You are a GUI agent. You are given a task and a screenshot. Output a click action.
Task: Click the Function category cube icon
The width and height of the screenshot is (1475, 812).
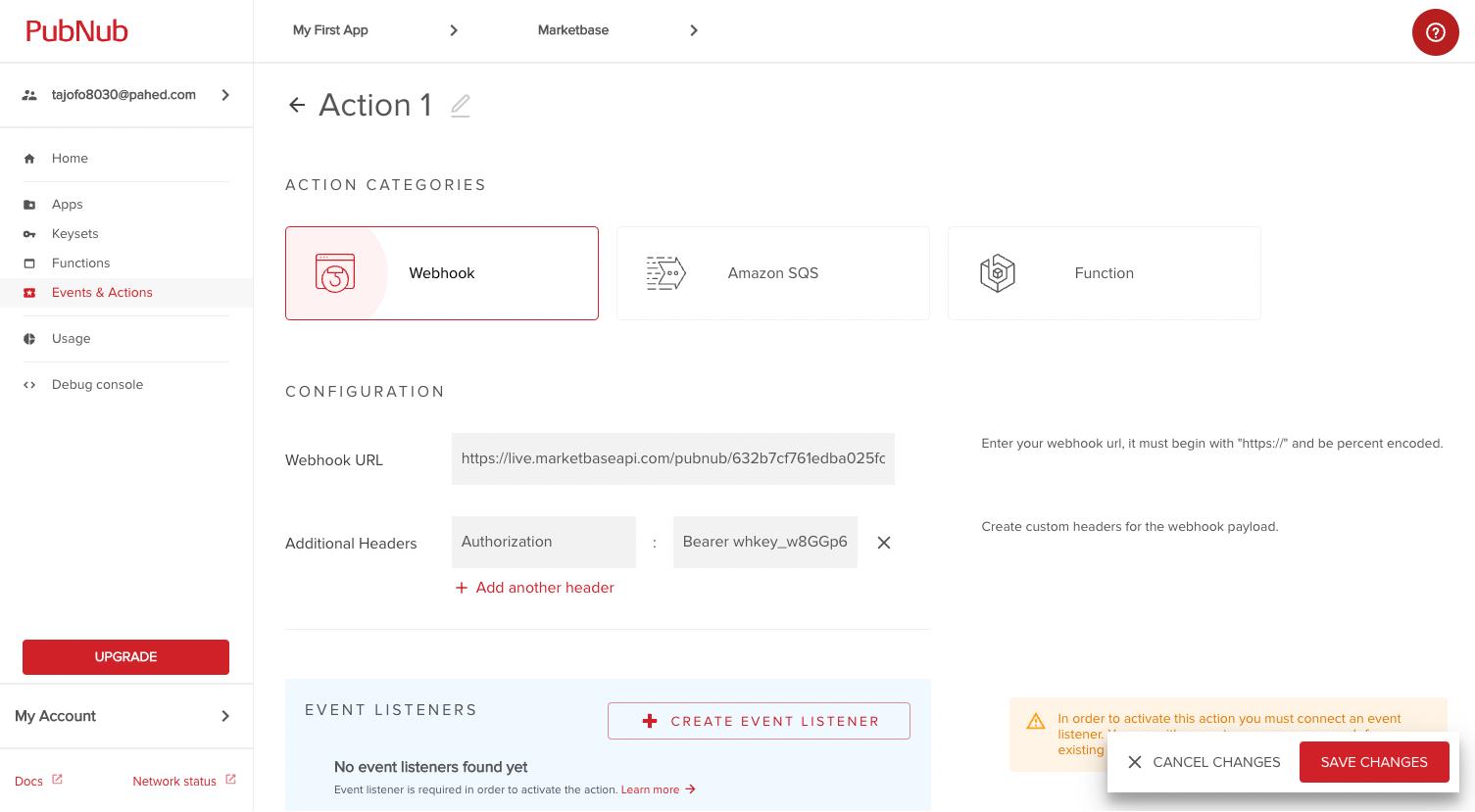[998, 273]
